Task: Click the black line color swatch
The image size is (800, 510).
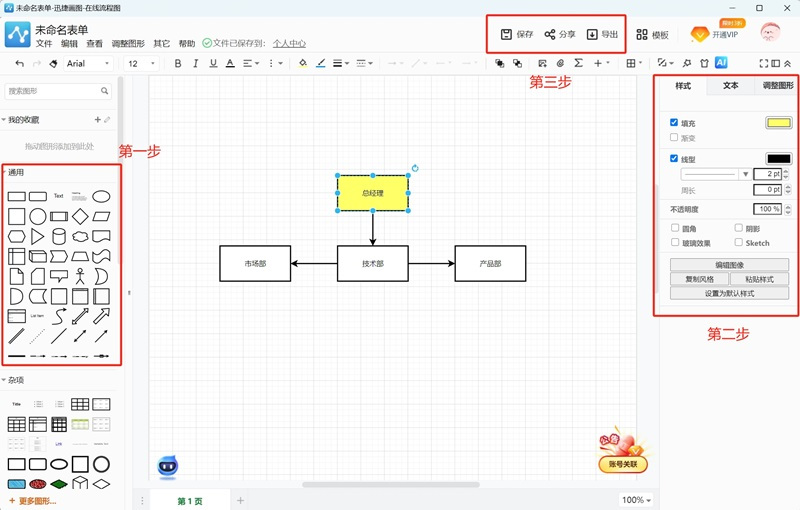Action: pos(779,159)
